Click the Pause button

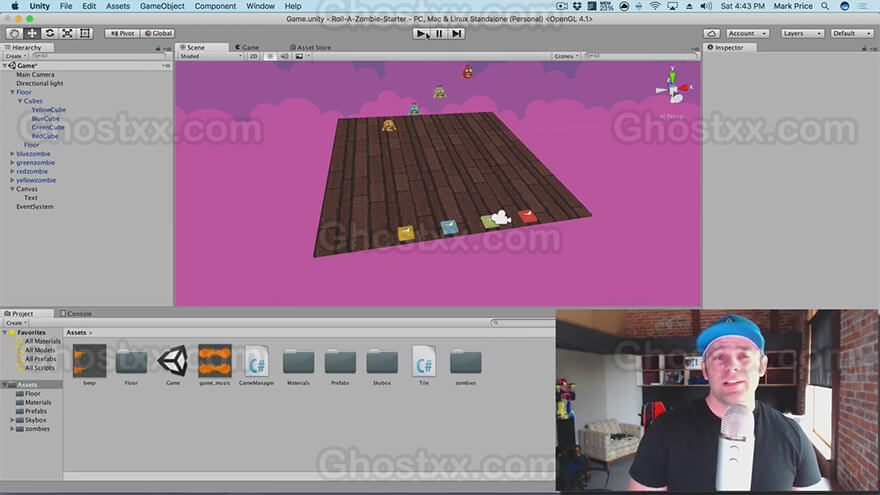(439, 34)
